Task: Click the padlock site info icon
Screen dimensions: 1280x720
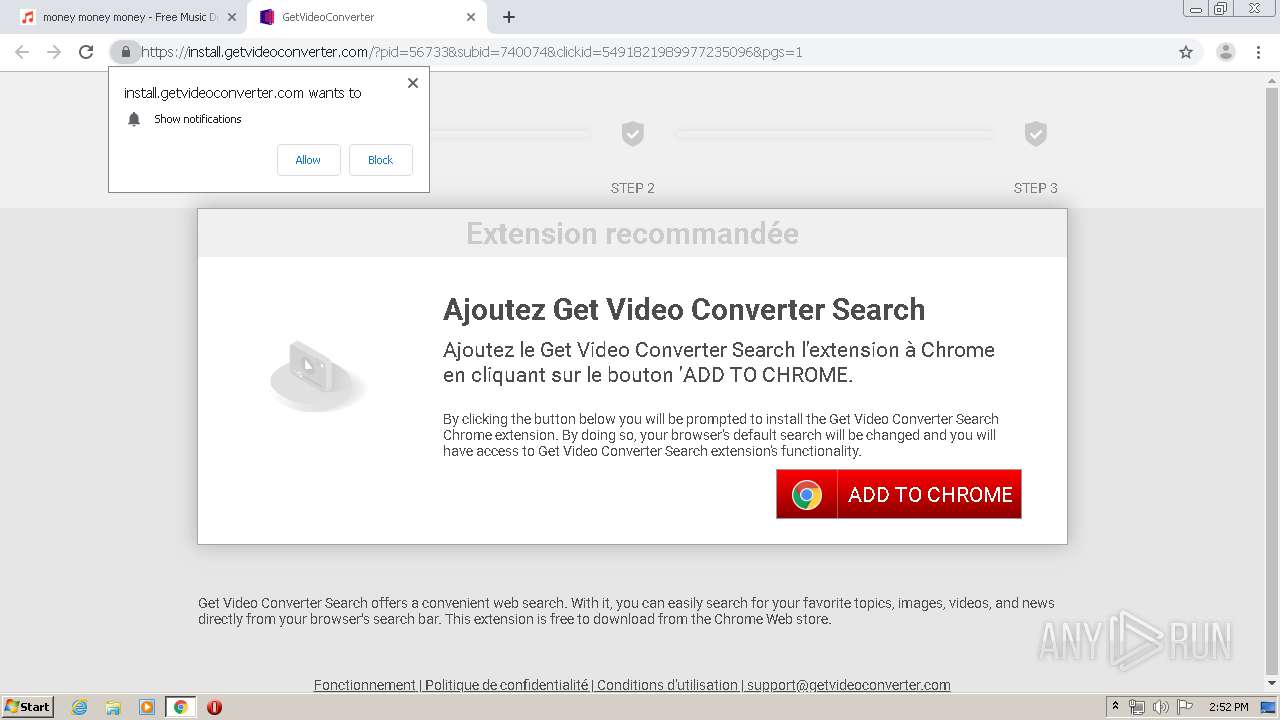Action: pyautogui.click(x=125, y=52)
